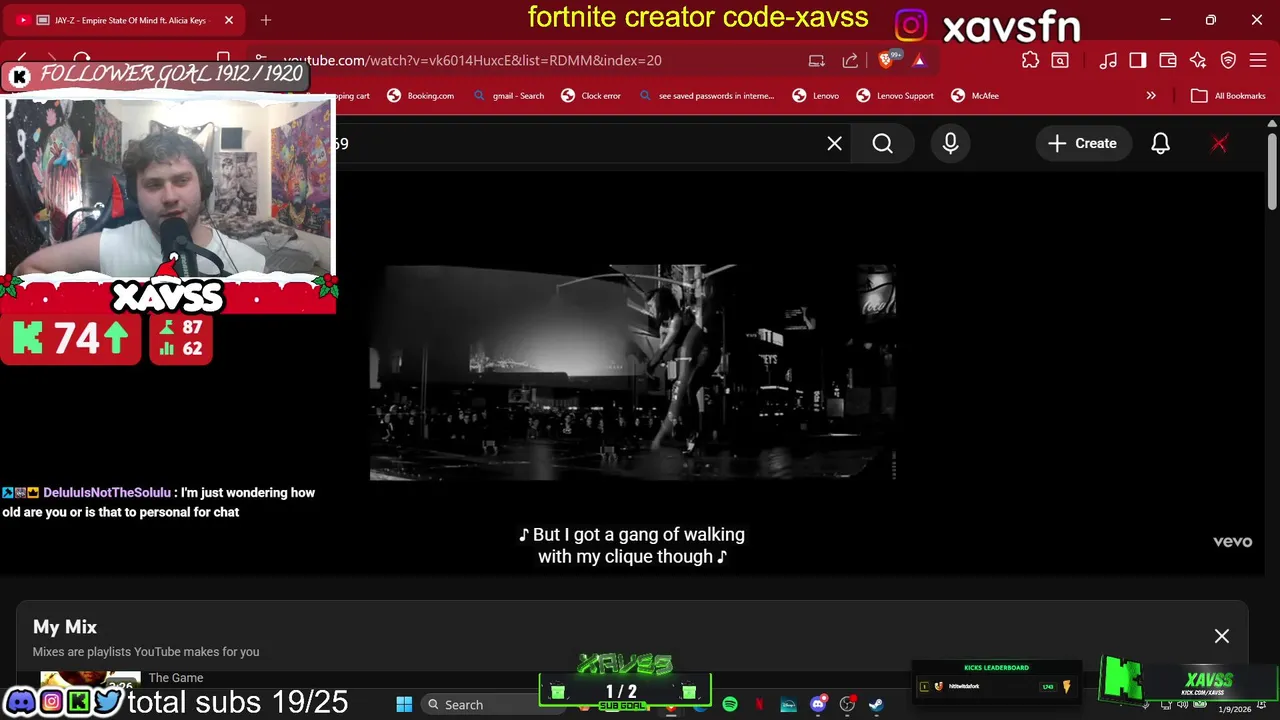
Task: Select the JAY-Z Empire State Of Mind tab
Action: tap(125, 20)
